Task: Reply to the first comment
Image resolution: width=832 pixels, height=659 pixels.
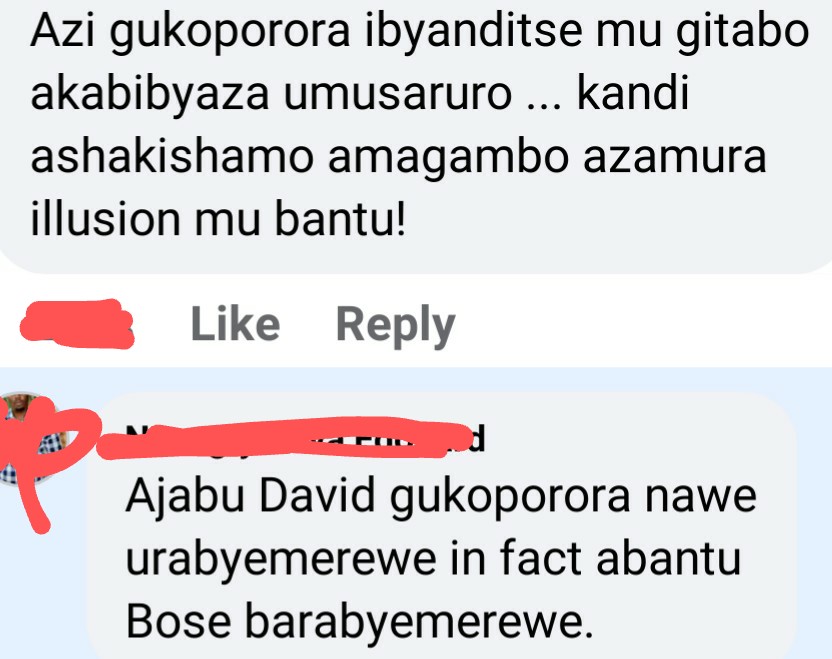Action: pos(396,326)
